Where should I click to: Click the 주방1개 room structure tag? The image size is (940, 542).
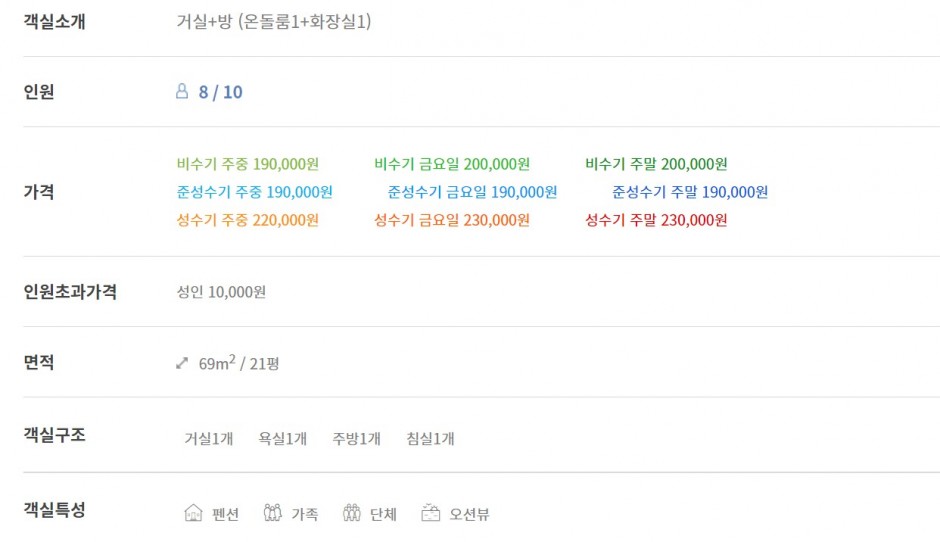pyautogui.click(x=357, y=438)
